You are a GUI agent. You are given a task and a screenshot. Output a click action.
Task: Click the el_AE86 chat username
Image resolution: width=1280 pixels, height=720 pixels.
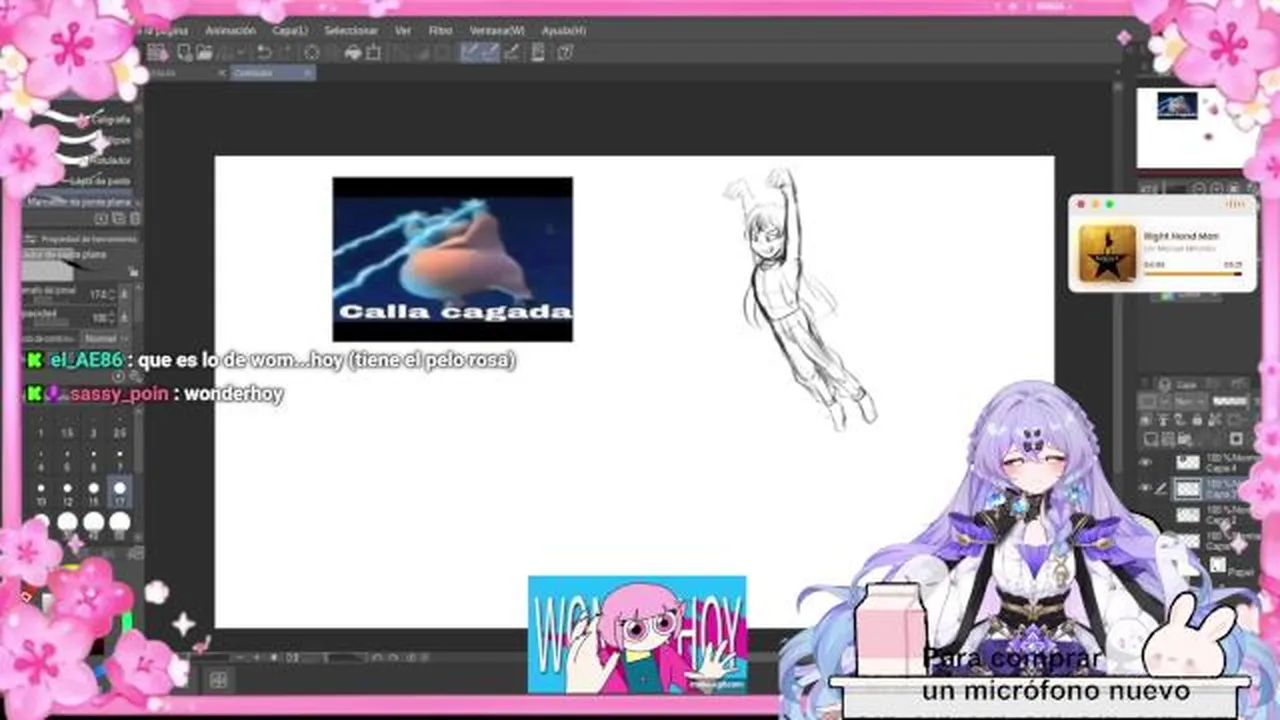click(87, 360)
